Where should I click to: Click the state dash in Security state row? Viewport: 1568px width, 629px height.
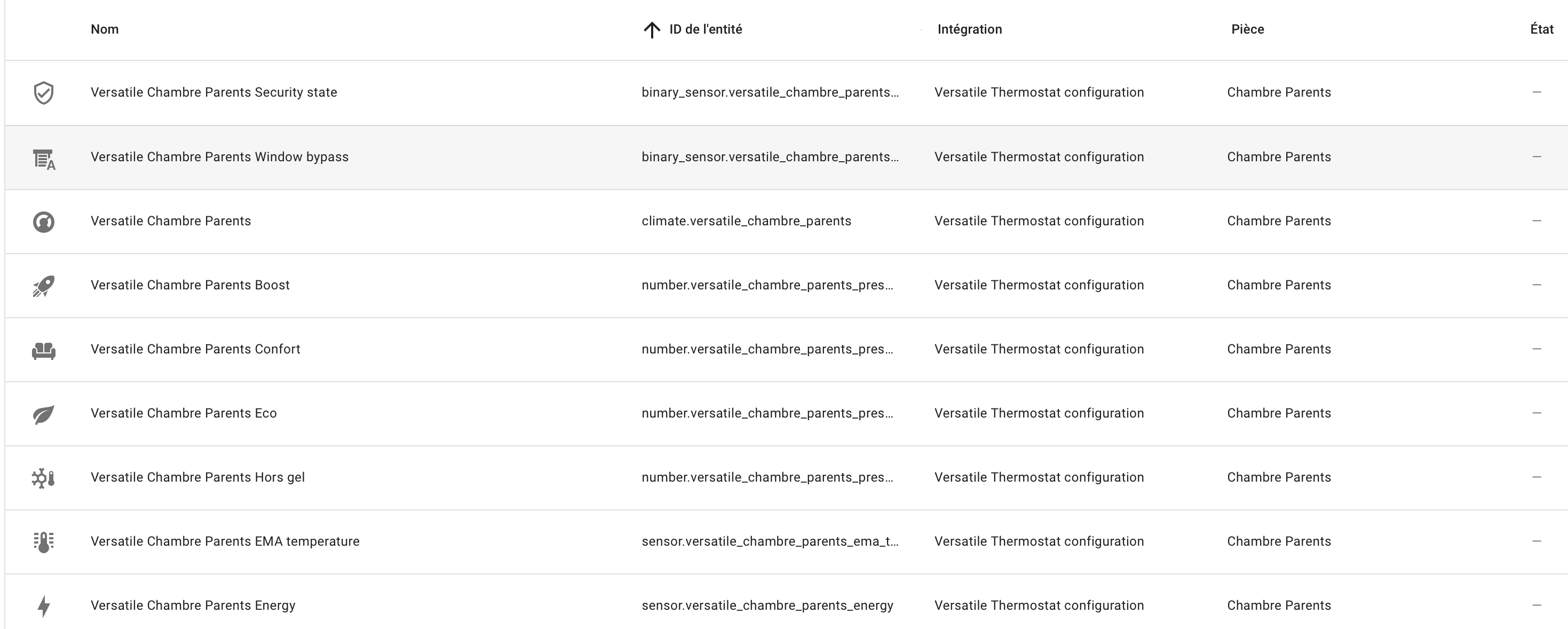pos(1537,92)
